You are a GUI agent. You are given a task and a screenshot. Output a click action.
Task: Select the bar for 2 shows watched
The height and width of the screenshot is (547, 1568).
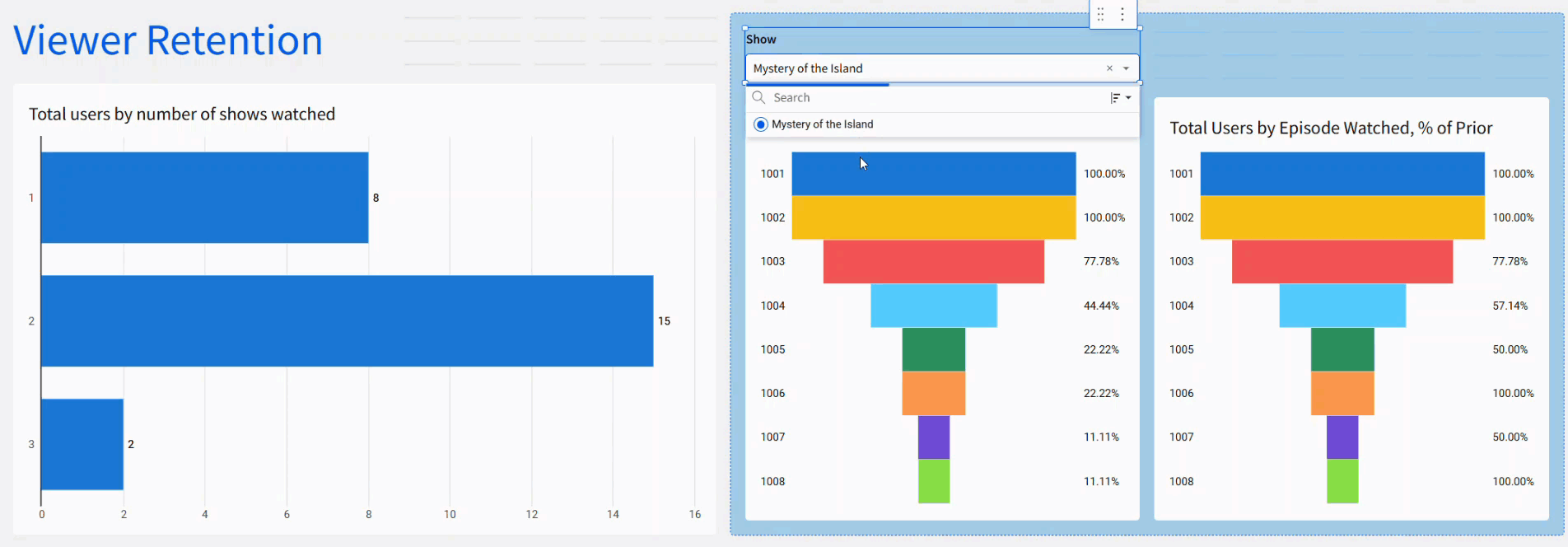click(x=347, y=320)
